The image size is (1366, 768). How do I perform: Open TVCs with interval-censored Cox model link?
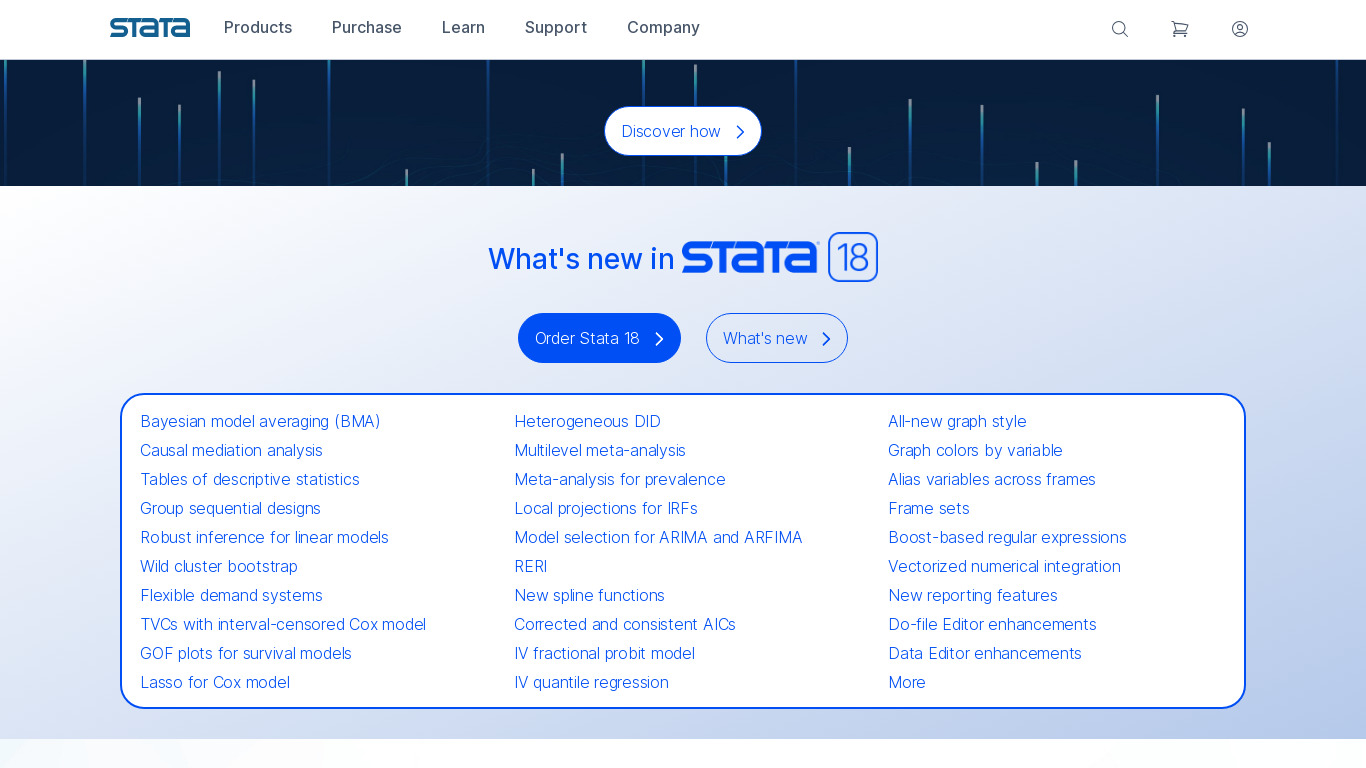pyautogui.click(x=283, y=625)
